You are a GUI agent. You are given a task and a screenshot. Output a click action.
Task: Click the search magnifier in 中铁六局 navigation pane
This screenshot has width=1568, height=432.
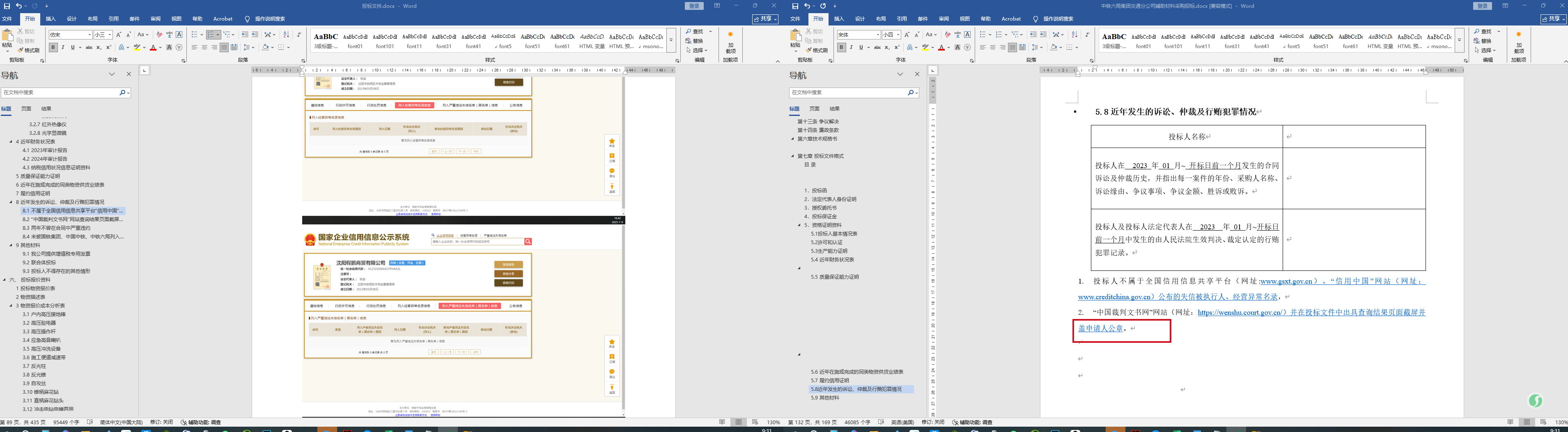pyautogui.click(x=911, y=92)
